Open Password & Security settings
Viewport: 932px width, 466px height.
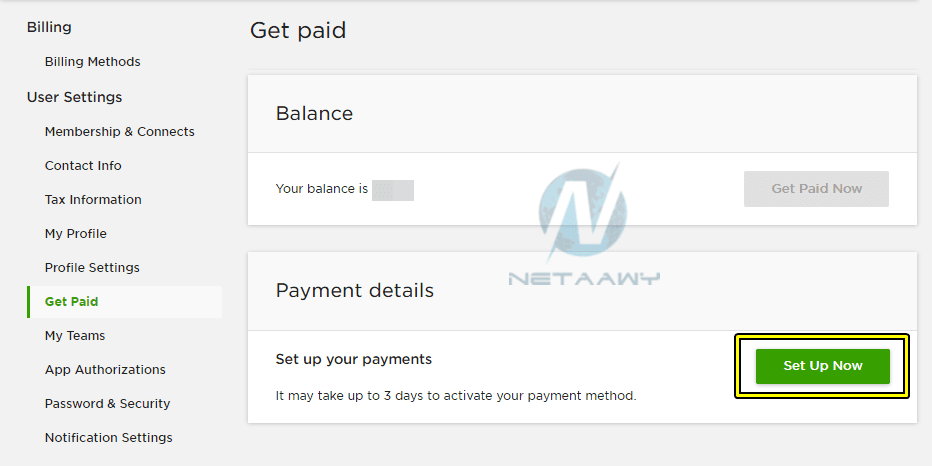[108, 404]
